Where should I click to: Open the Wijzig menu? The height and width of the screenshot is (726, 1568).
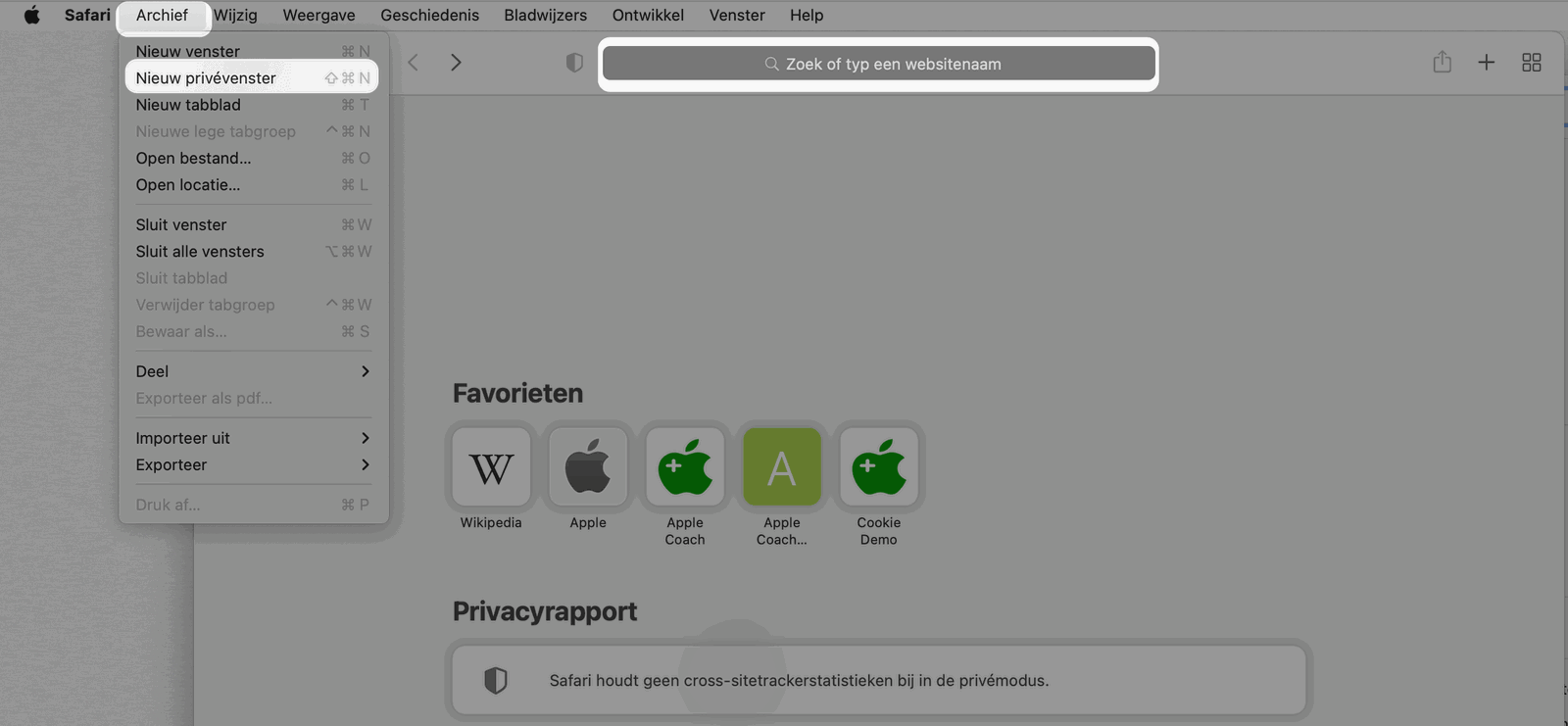coord(235,15)
